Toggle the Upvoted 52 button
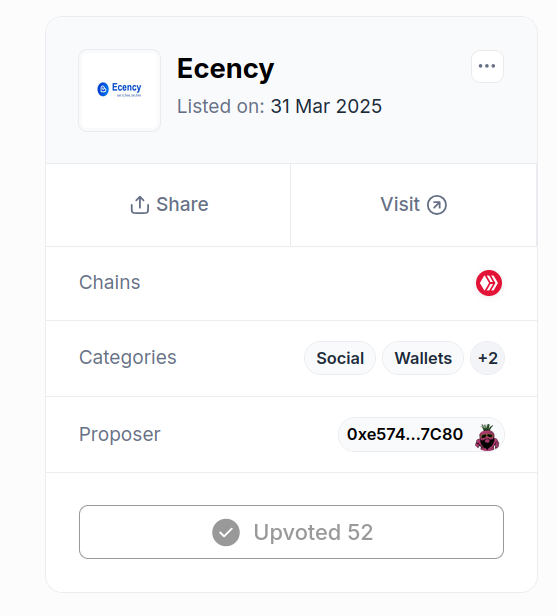Screen dimensions: 558x616 click(291, 532)
